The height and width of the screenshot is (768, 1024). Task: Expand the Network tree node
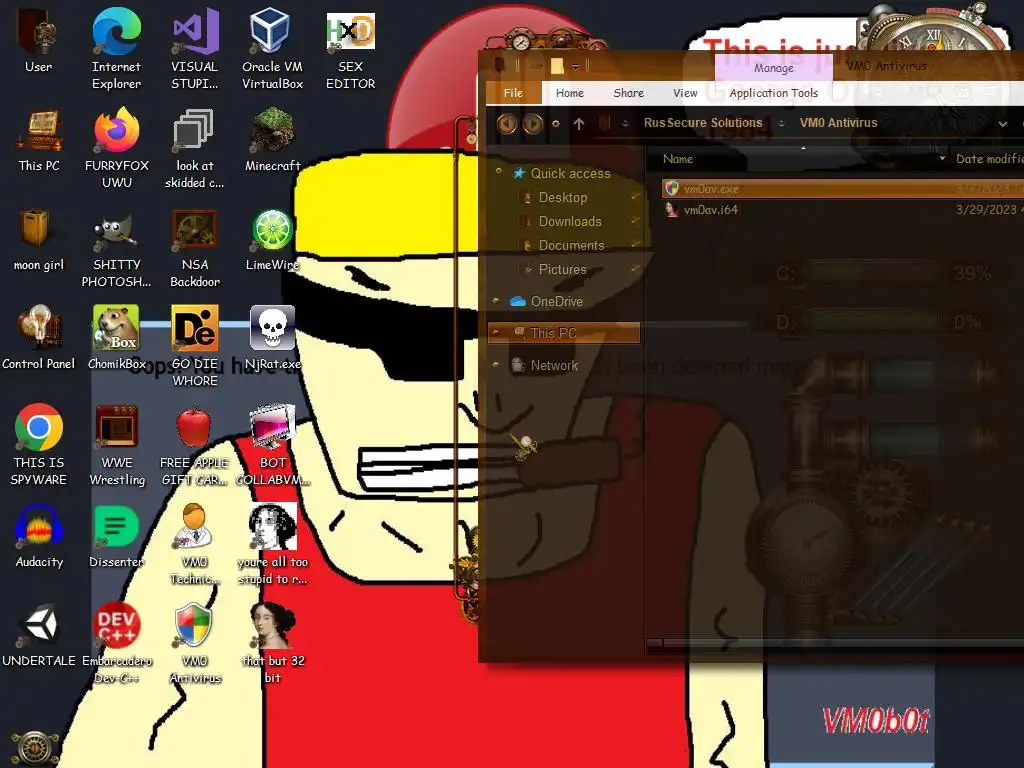tap(496, 365)
